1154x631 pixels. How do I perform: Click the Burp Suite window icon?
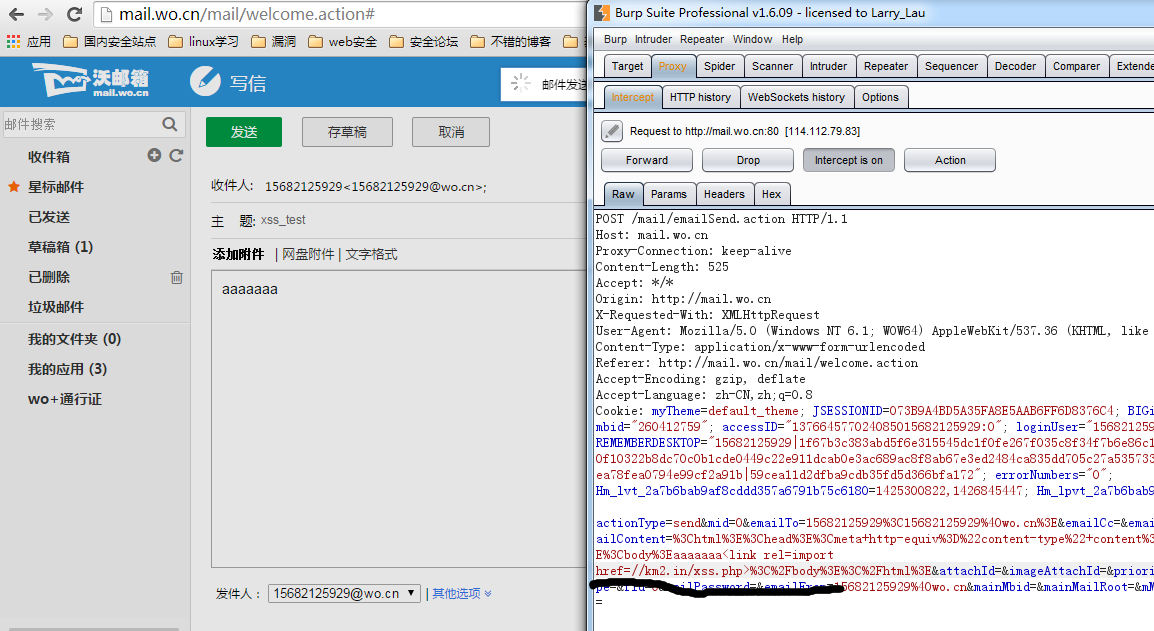[602, 13]
